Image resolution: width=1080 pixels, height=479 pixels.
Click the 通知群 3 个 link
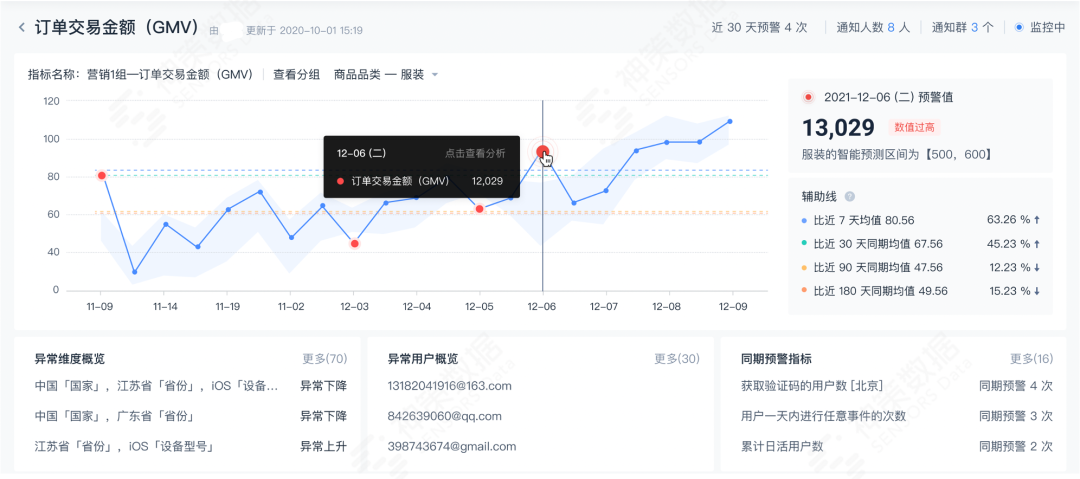pos(962,28)
